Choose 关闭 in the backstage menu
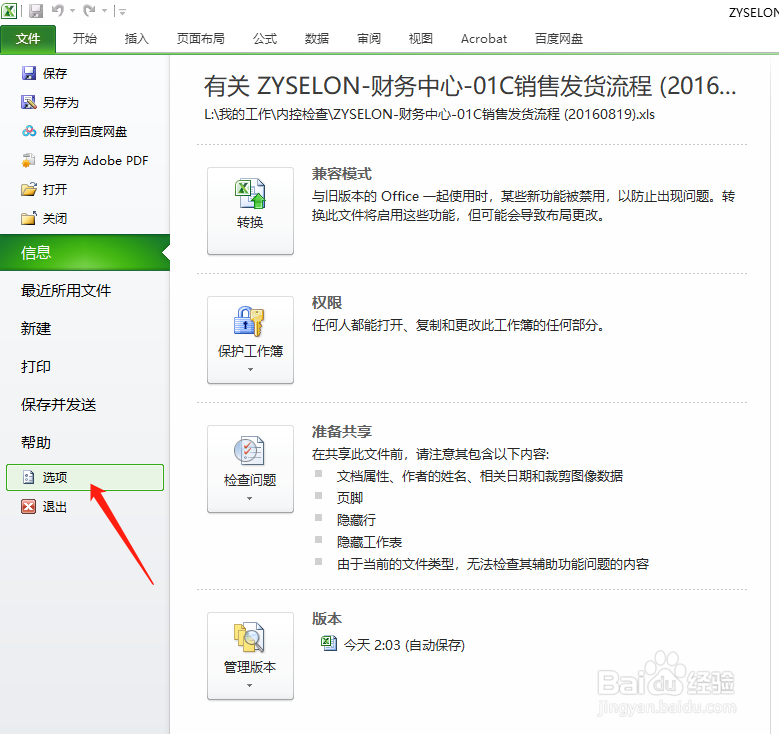This screenshot has height=734, width=779. click(x=55, y=218)
